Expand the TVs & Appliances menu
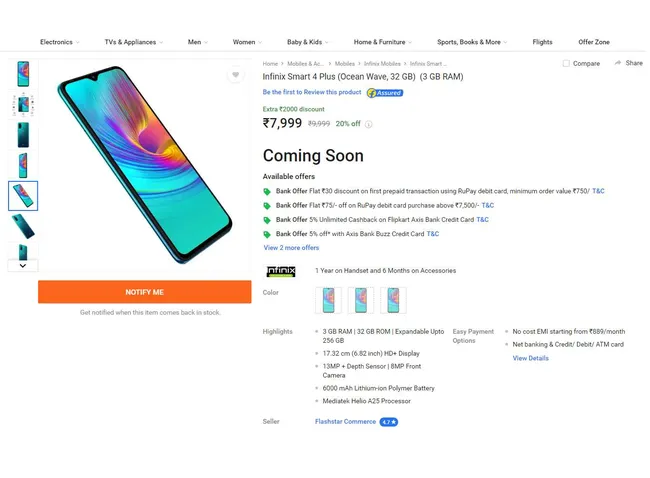 click(x=134, y=42)
